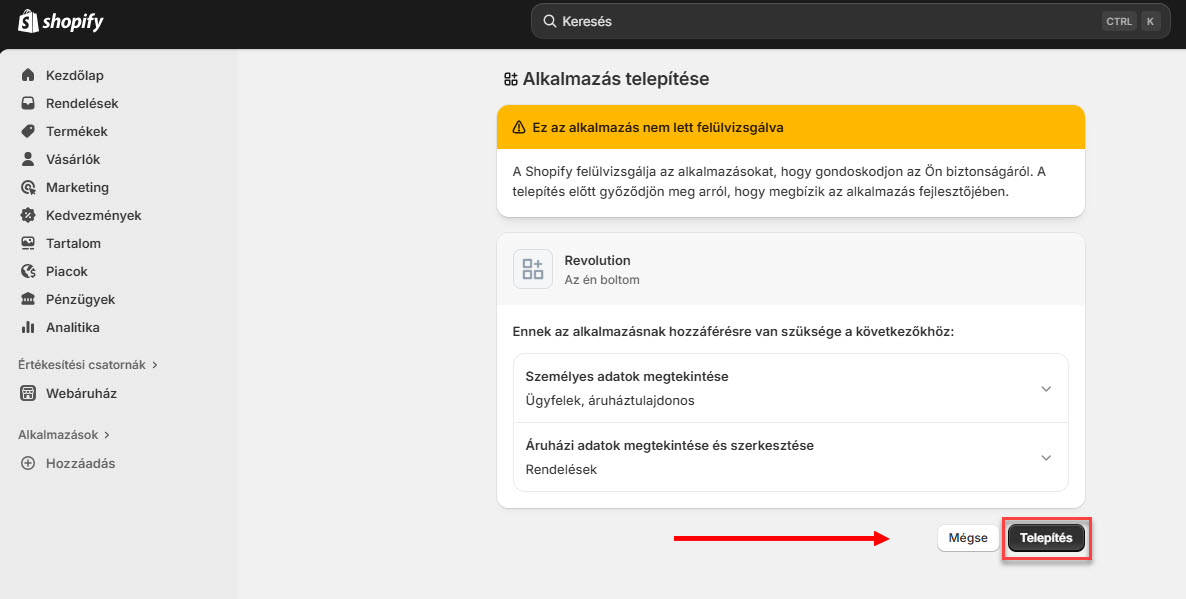The image size is (1186, 599).
Task: Click the Kezdőlap home icon
Action: tap(28, 75)
